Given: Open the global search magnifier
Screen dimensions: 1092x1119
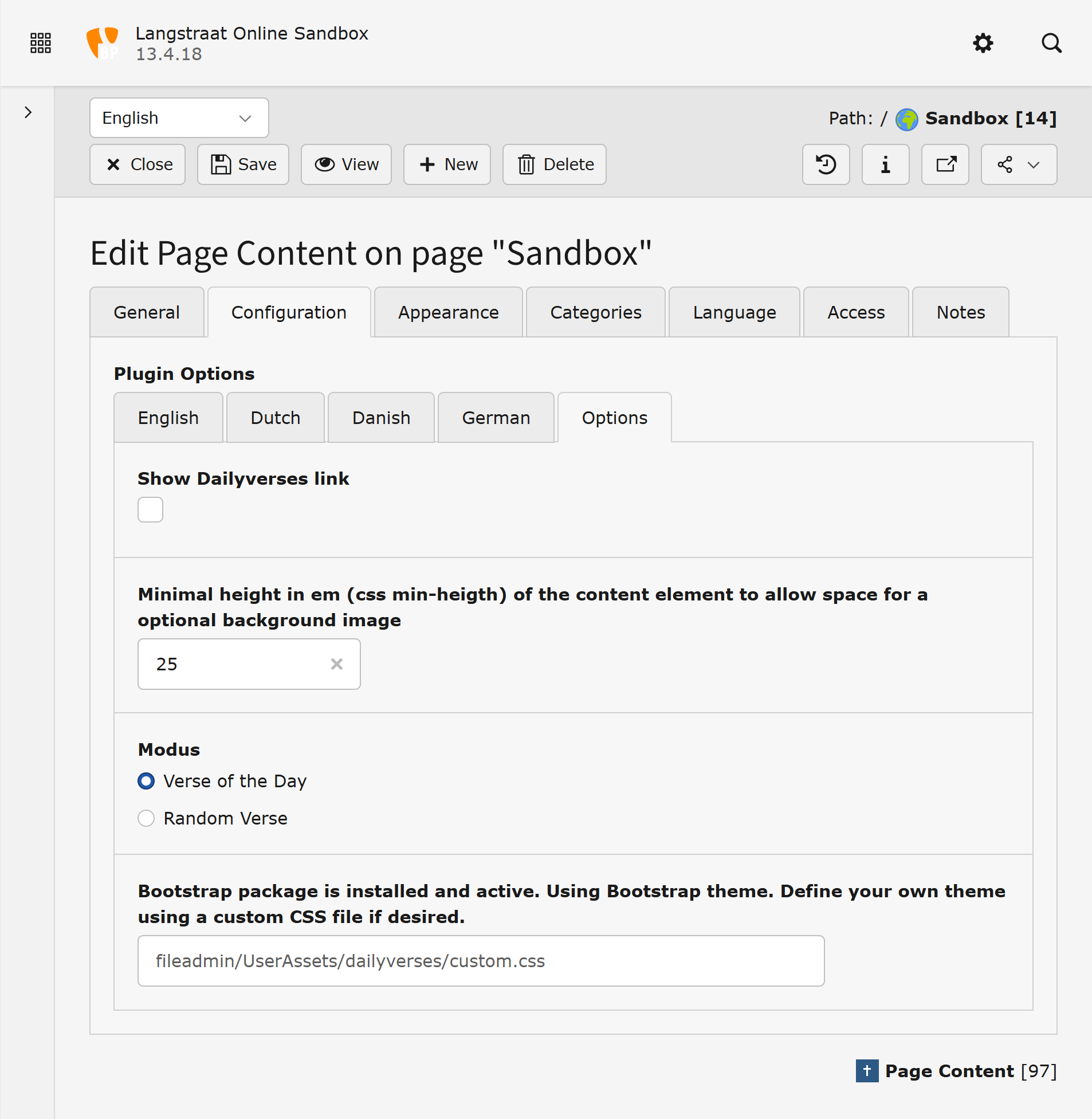Looking at the screenshot, I should click(x=1051, y=43).
